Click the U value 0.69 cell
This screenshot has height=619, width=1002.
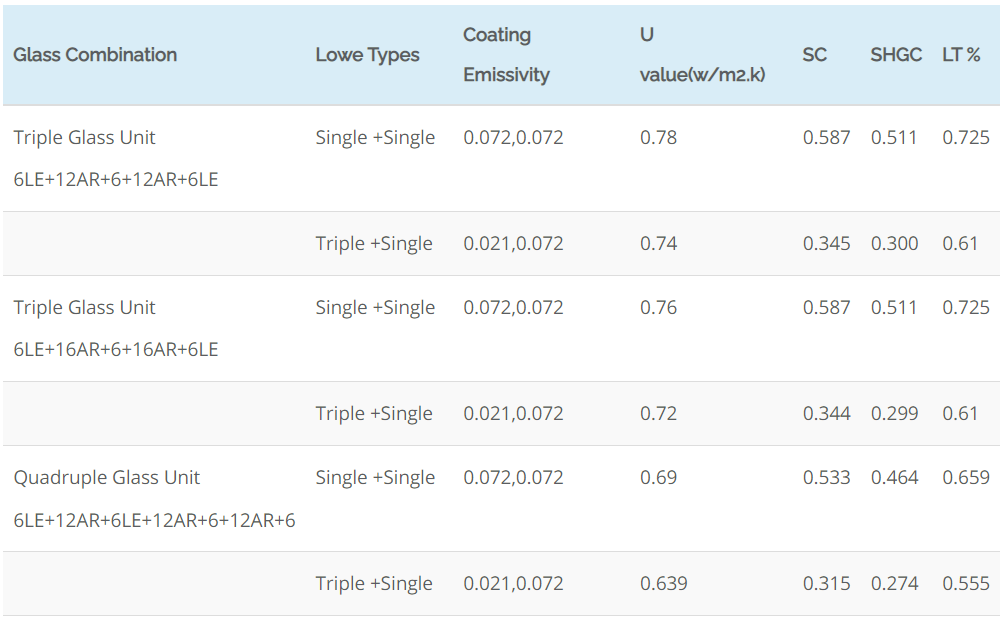[658, 478]
